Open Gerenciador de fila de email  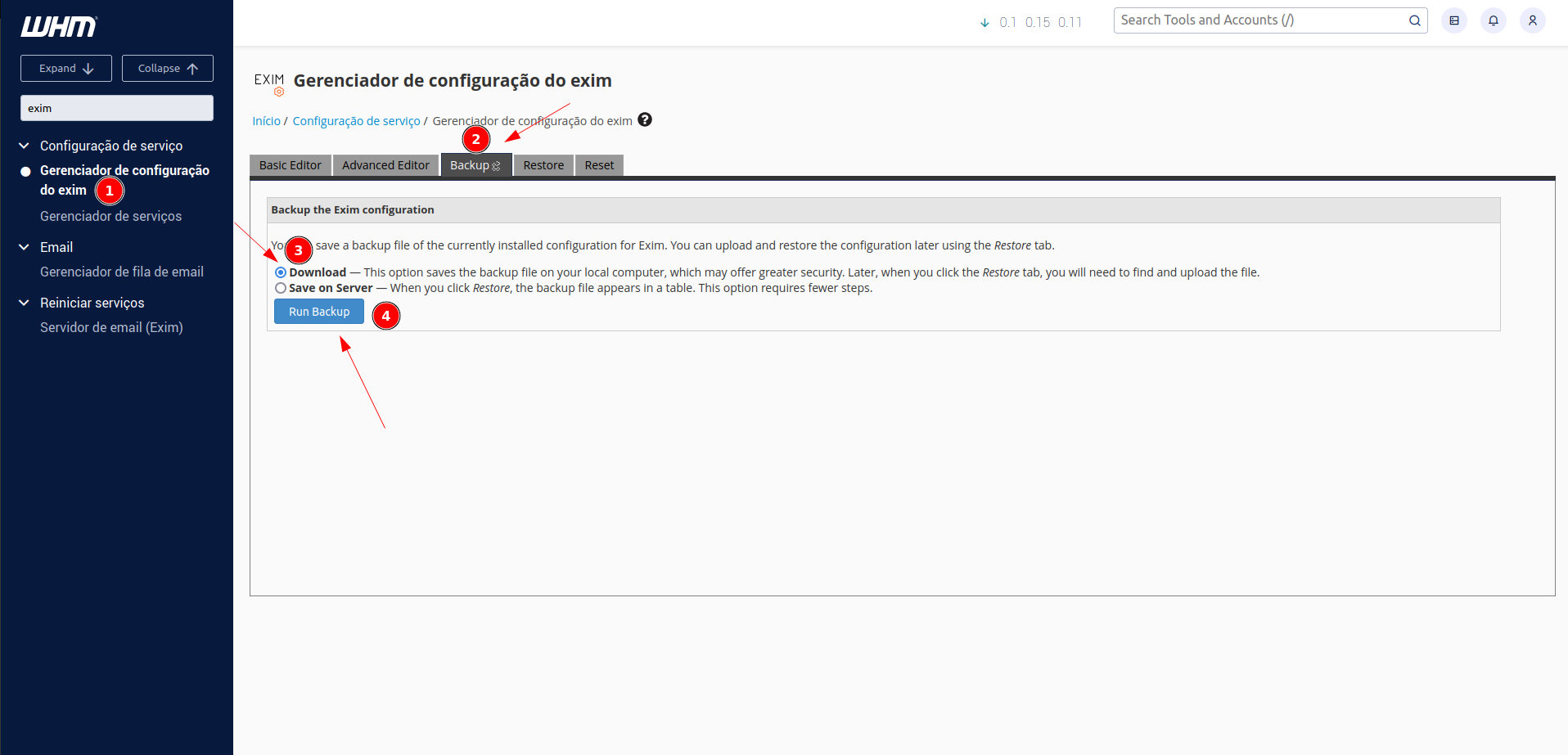point(122,272)
